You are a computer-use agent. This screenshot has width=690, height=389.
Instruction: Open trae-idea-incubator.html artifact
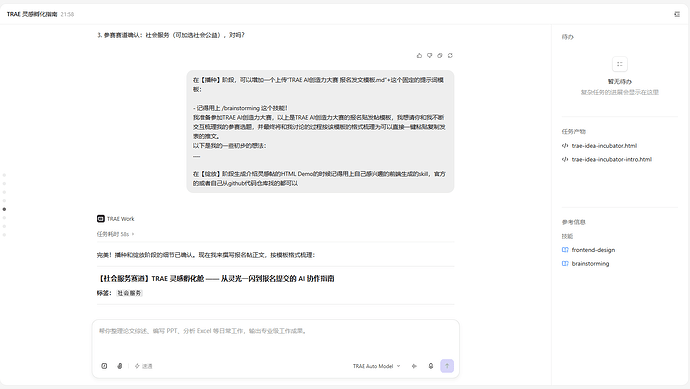604,146
